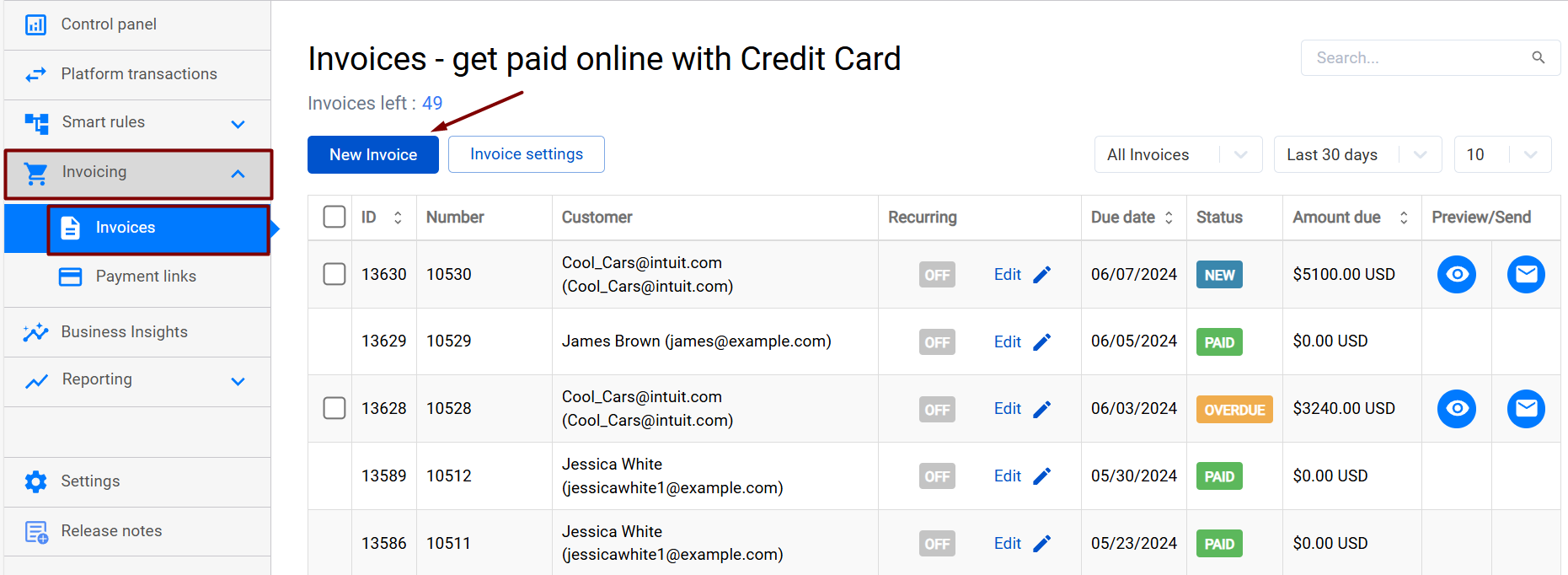Click the Settings gear icon
The height and width of the screenshot is (575, 1568).
click(36, 481)
